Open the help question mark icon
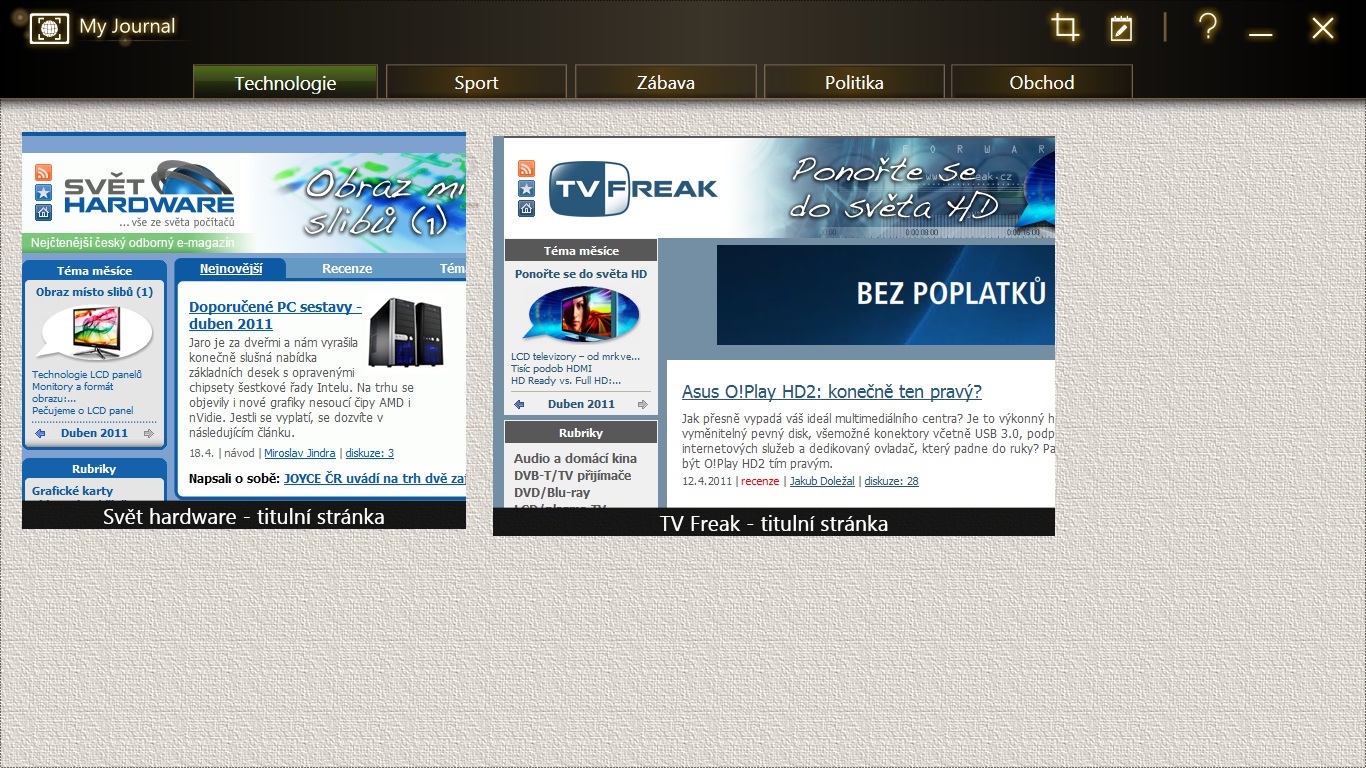 coord(1207,27)
